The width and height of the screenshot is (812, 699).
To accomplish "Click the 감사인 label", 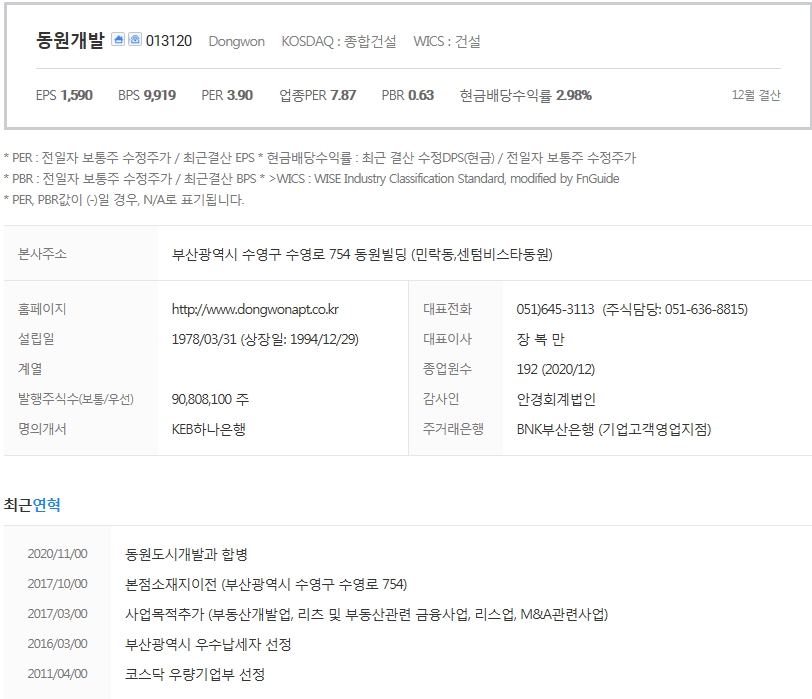I will pos(441,399).
